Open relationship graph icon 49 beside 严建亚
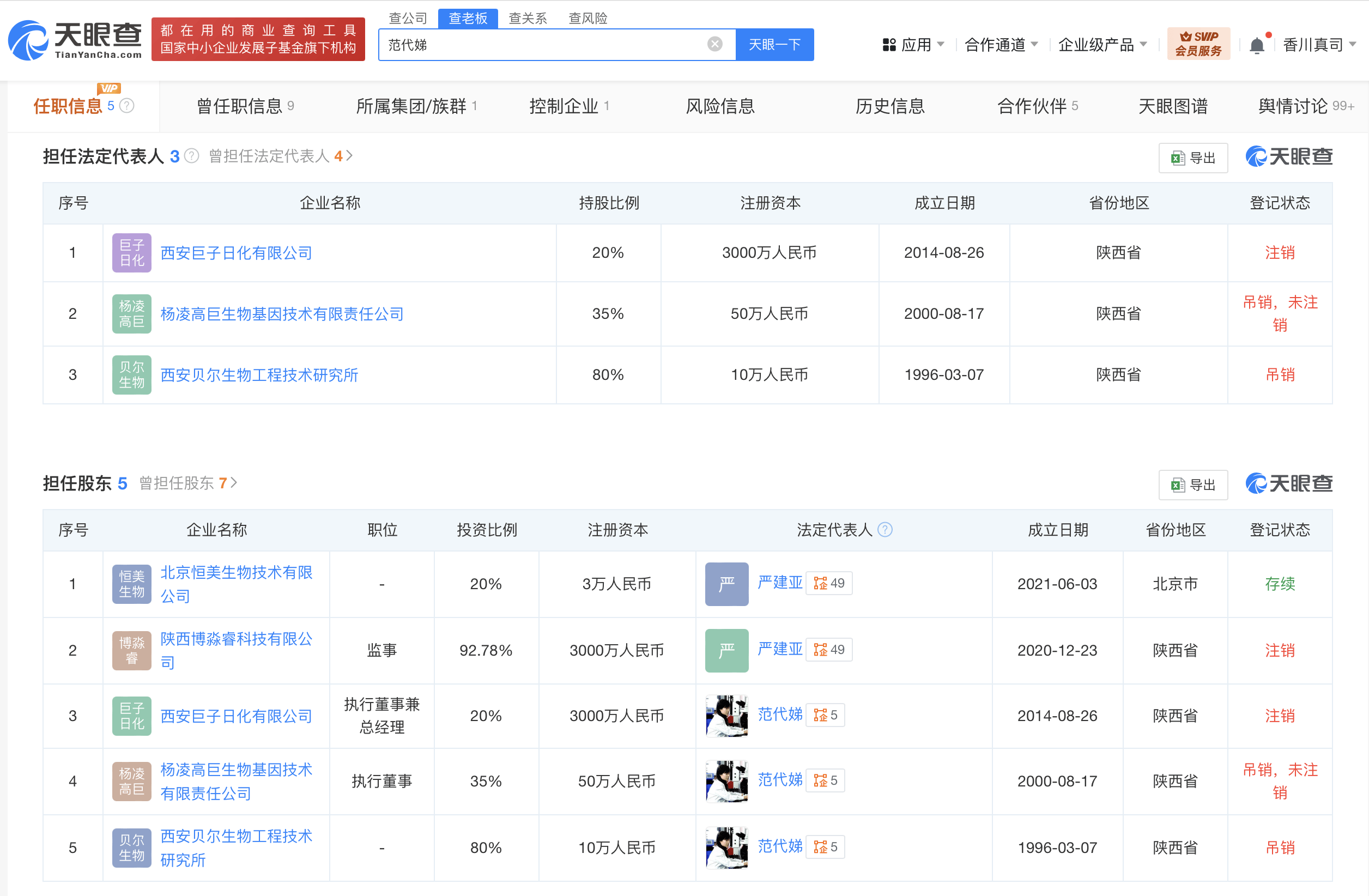 click(x=829, y=583)
